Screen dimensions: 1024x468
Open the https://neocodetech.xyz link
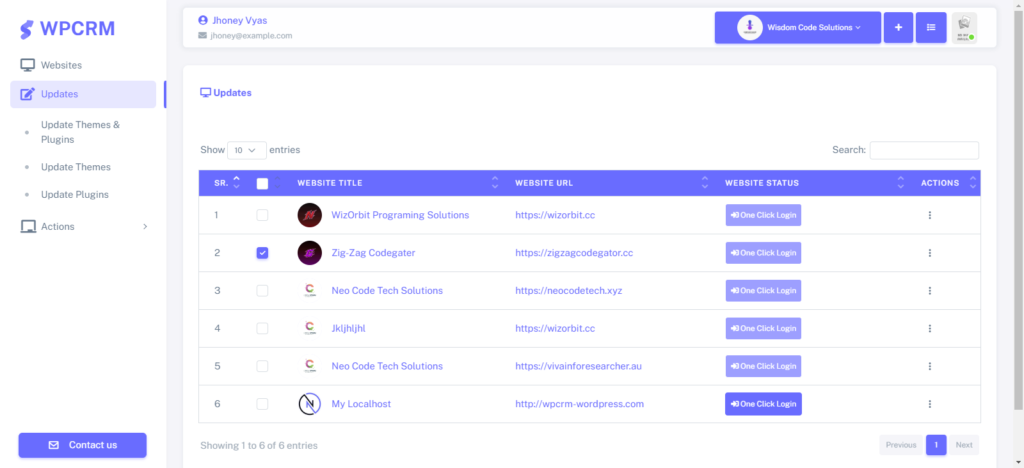click(x=561, y=291)
